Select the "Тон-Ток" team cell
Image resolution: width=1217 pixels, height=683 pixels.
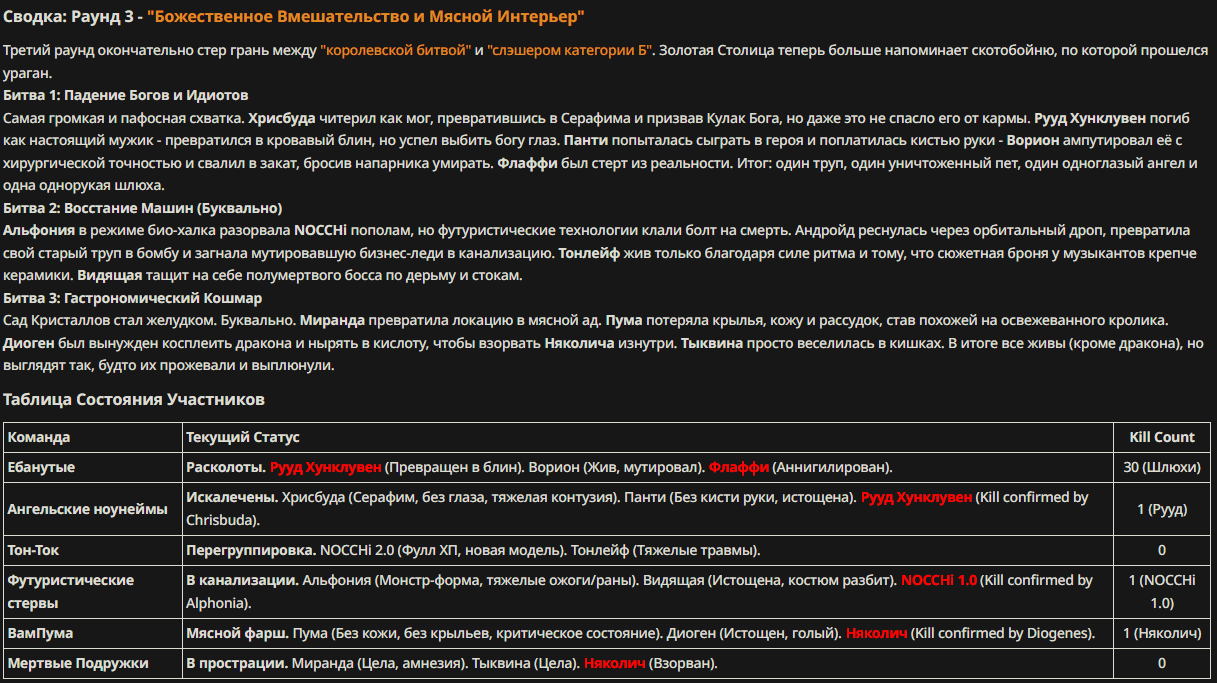93,550
